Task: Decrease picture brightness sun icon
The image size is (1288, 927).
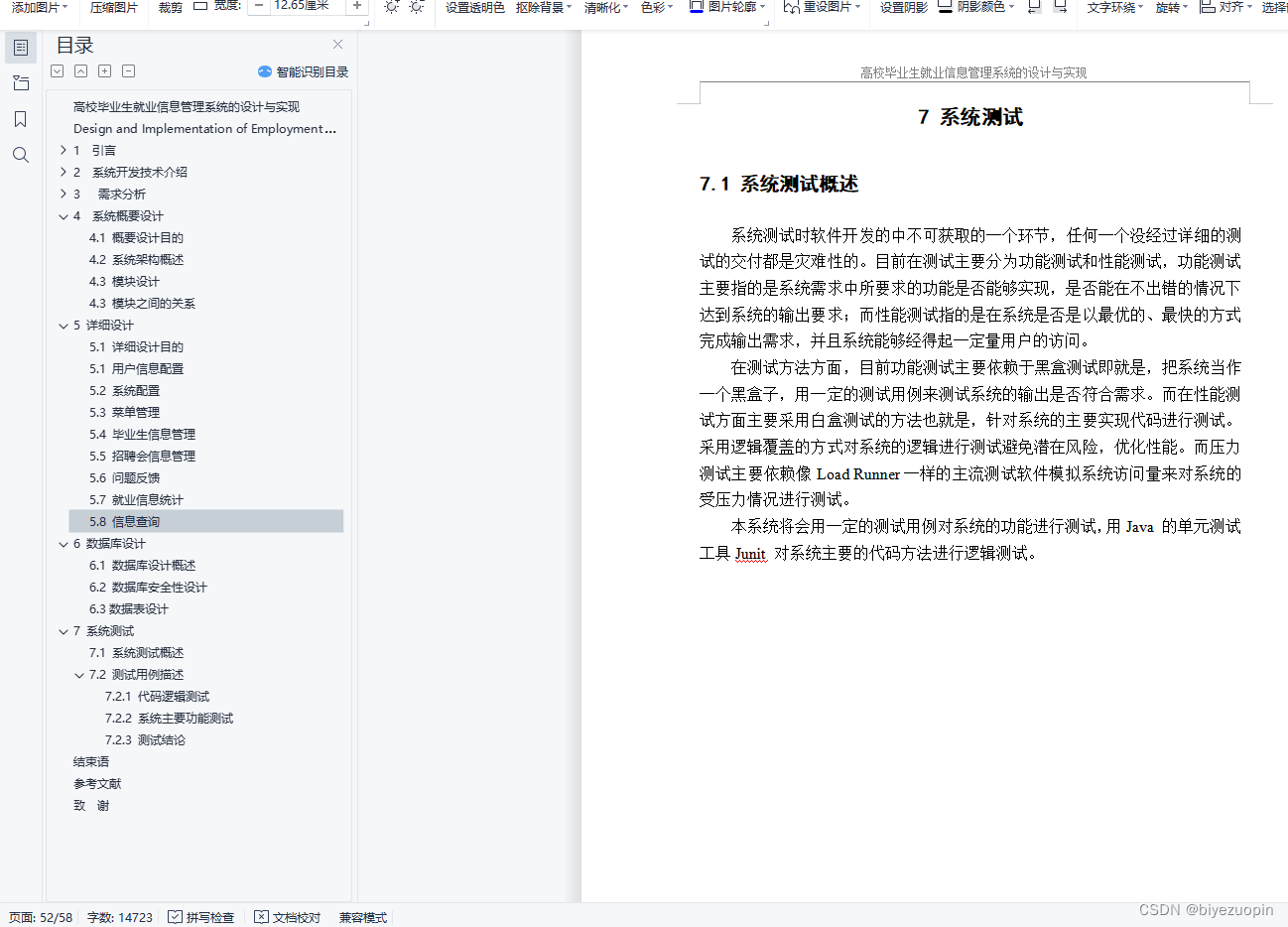Action: 417,7
